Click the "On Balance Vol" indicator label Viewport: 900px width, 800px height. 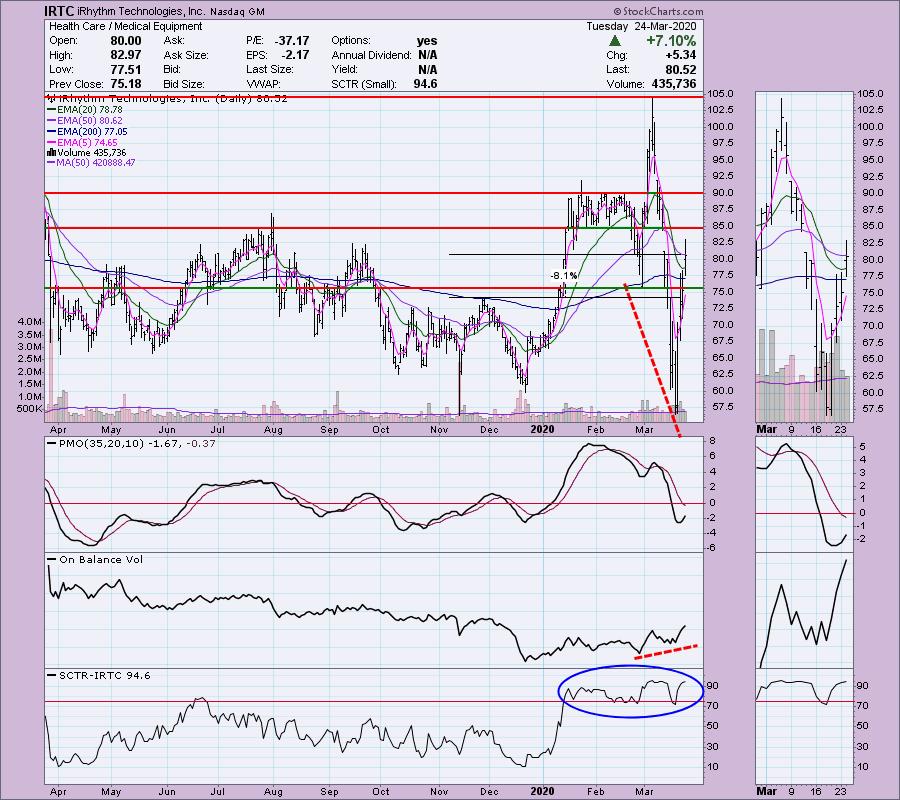95,560
